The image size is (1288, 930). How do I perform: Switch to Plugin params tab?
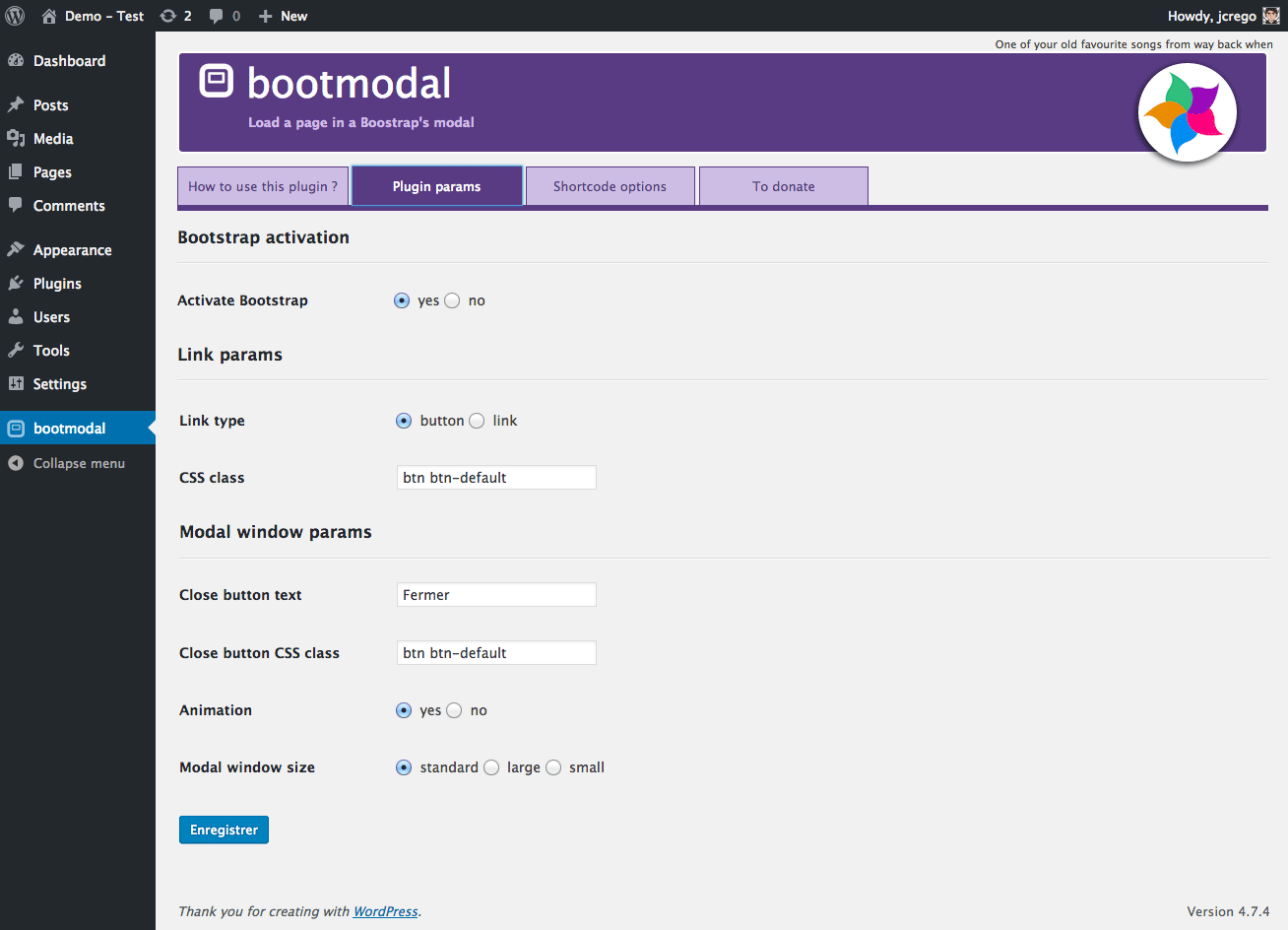(437, 186)
